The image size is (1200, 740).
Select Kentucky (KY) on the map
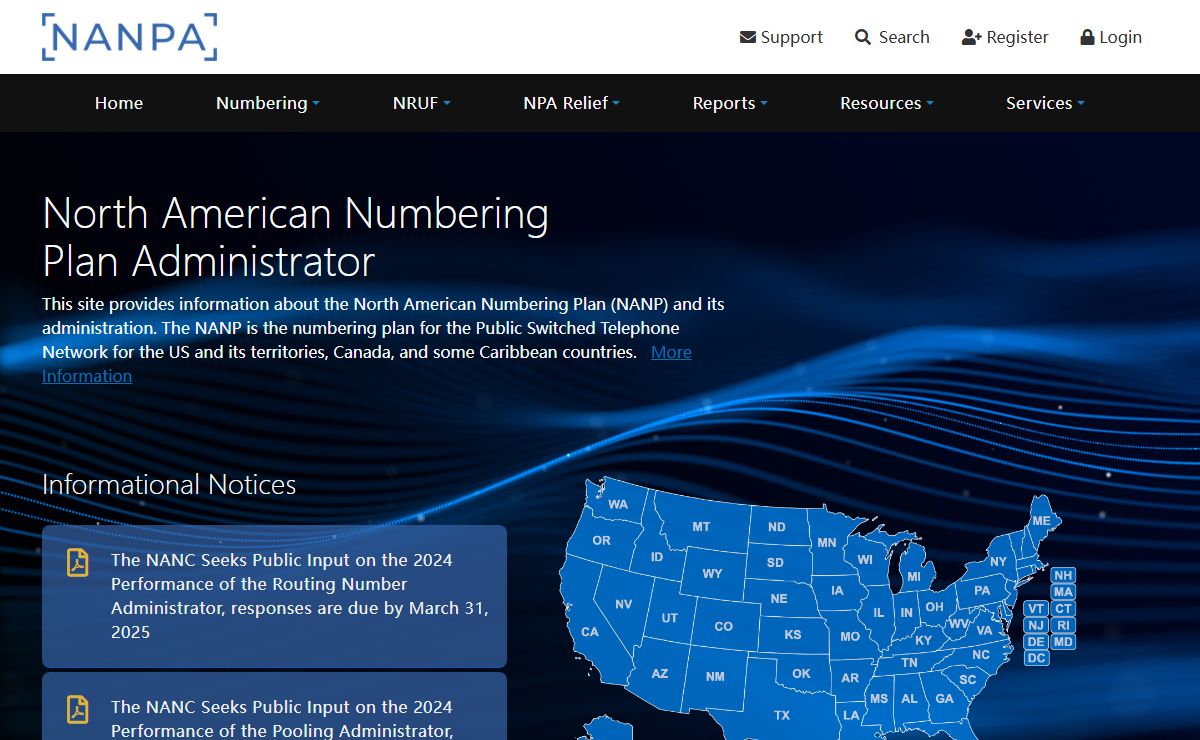pyautogui.click(x=923, y=641)
